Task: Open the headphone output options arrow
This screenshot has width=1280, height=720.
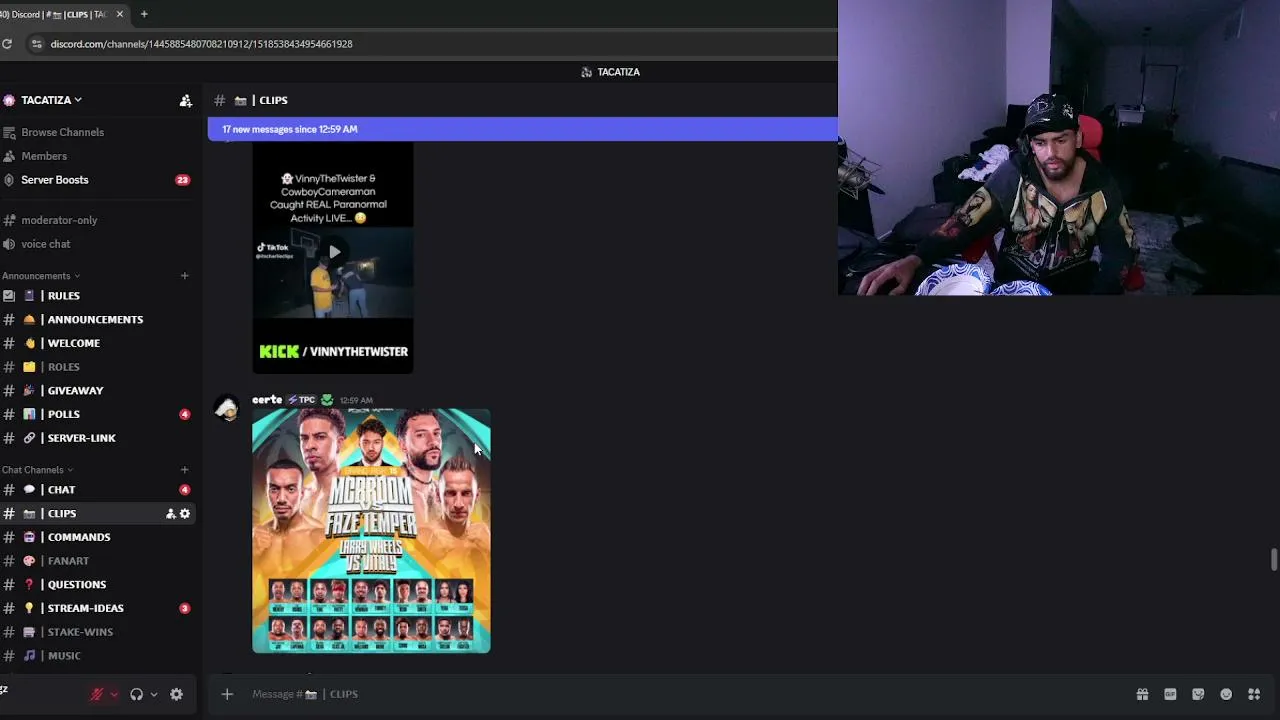Action: click(153, 694)
